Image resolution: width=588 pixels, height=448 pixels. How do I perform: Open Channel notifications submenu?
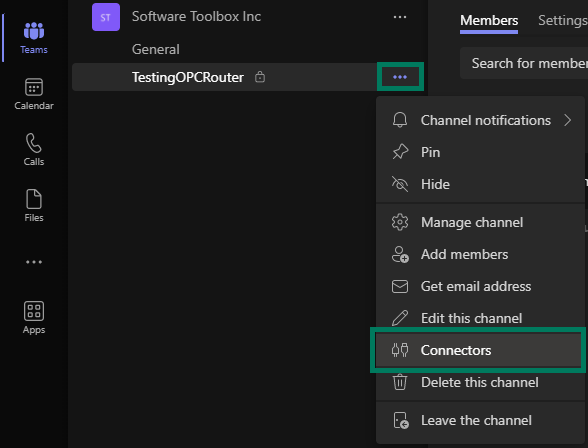tap(481, 120)
